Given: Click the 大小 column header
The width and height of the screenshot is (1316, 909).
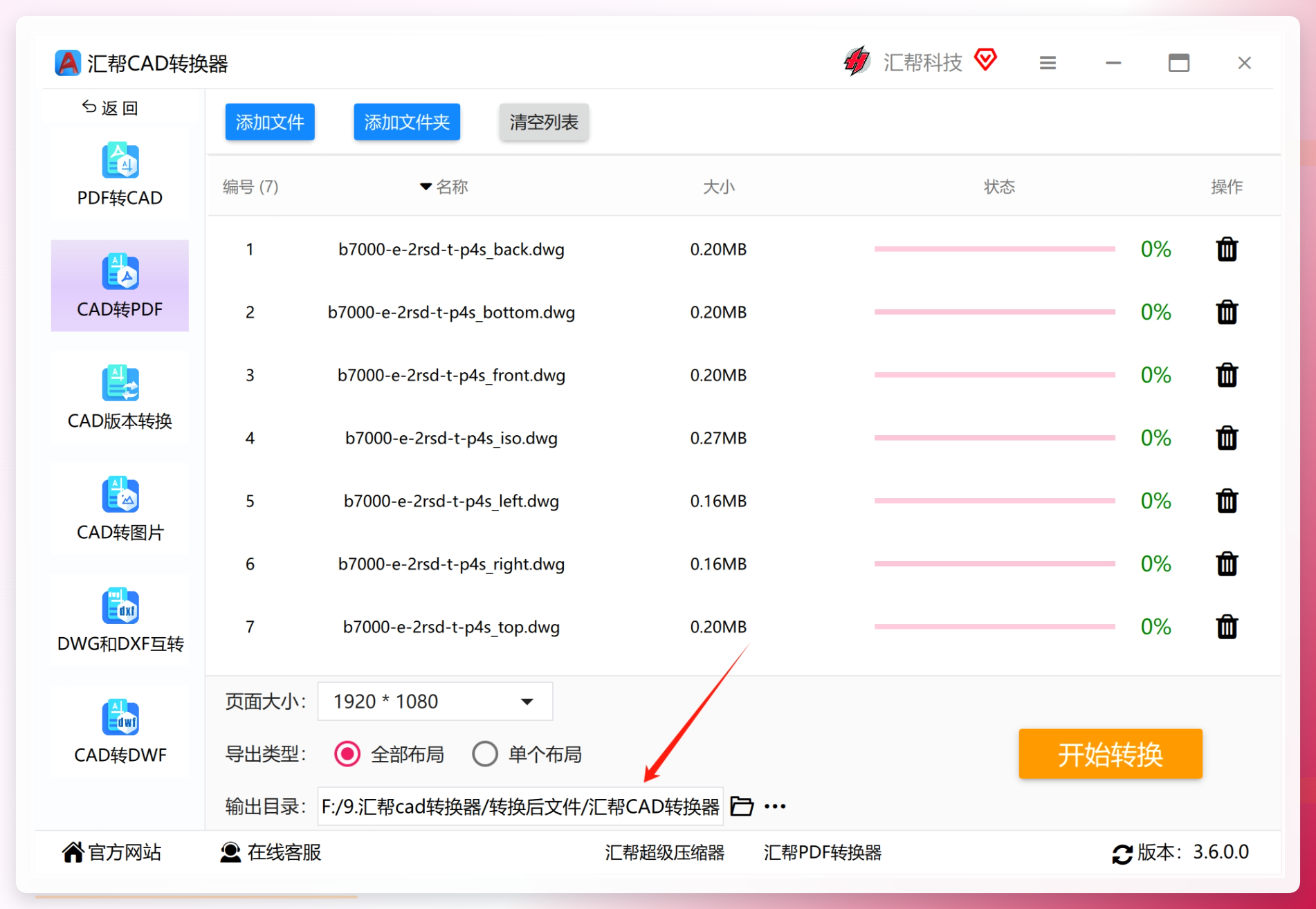Looking at the screenshot, I should [x=719, y=187].
